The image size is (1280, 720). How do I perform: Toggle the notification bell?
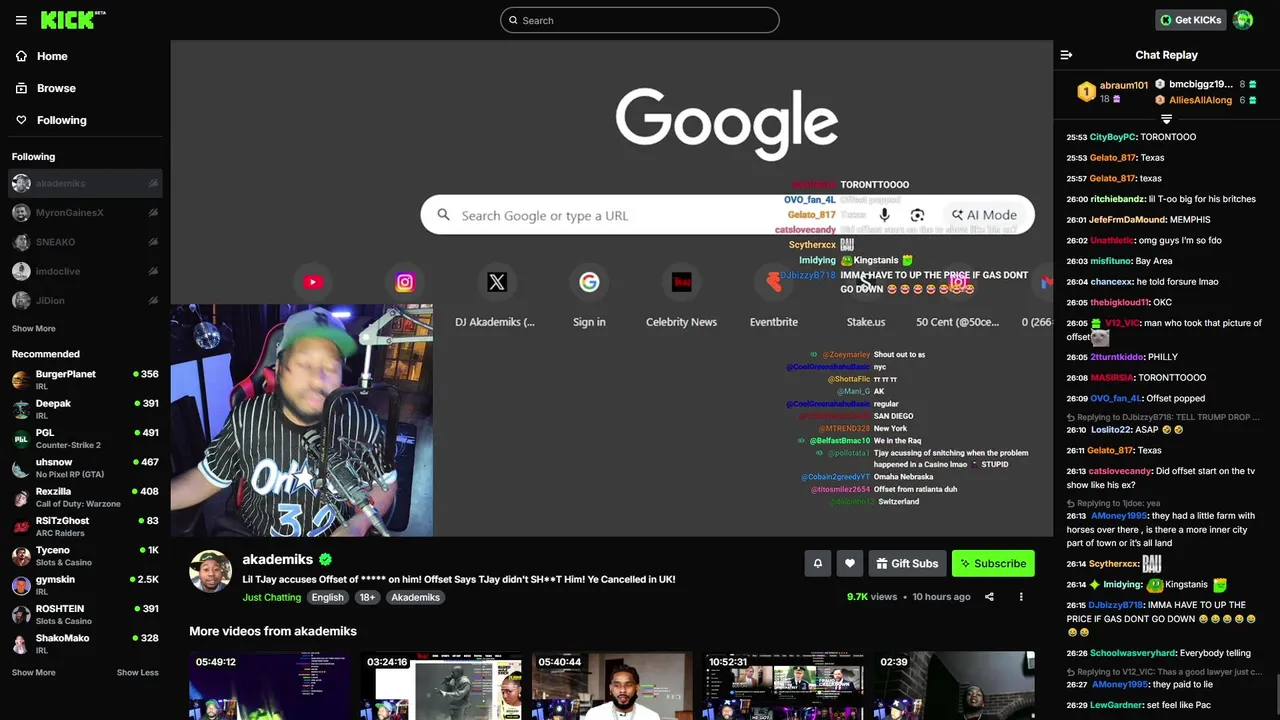(817, 563)
